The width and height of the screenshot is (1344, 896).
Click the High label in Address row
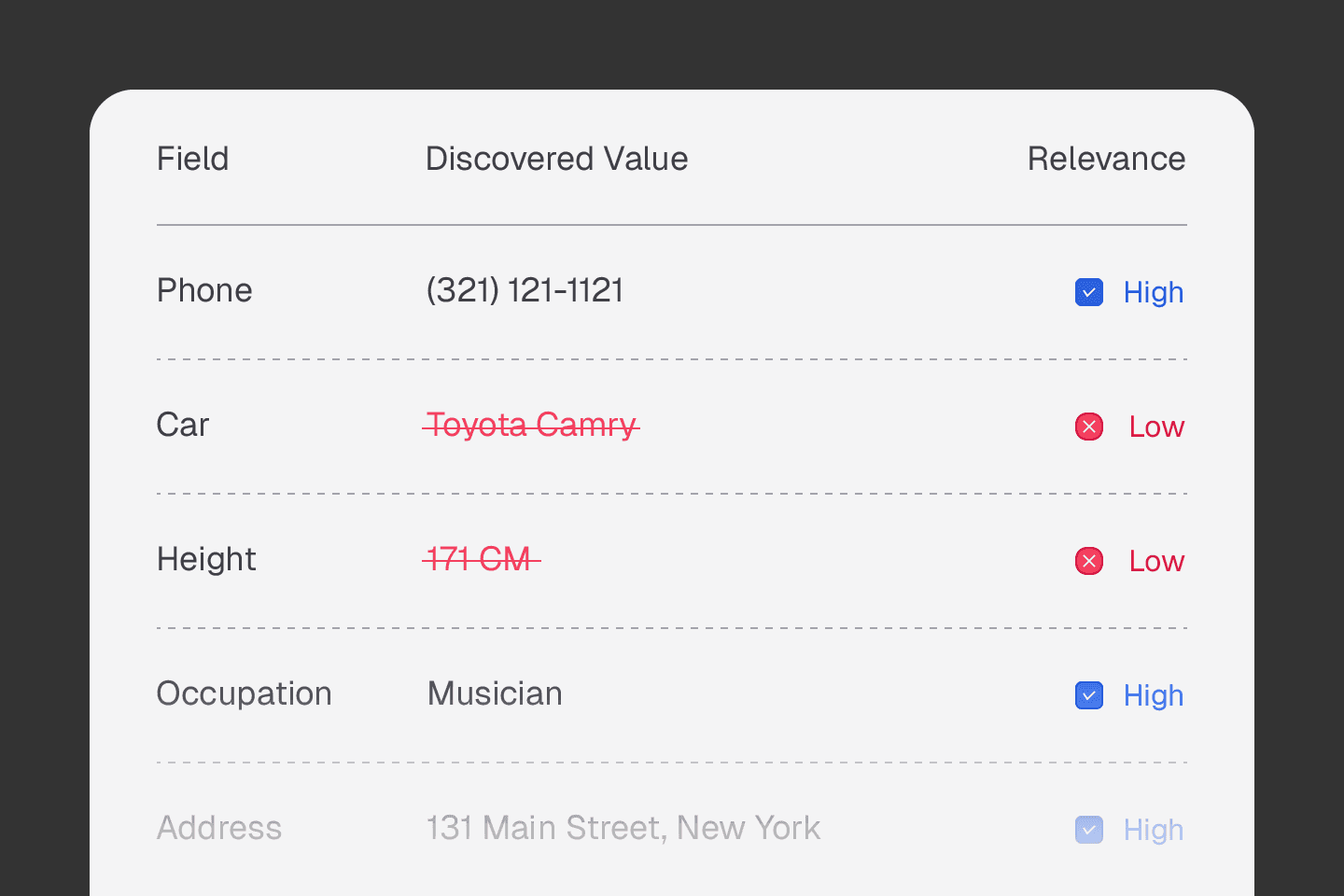1153,830
